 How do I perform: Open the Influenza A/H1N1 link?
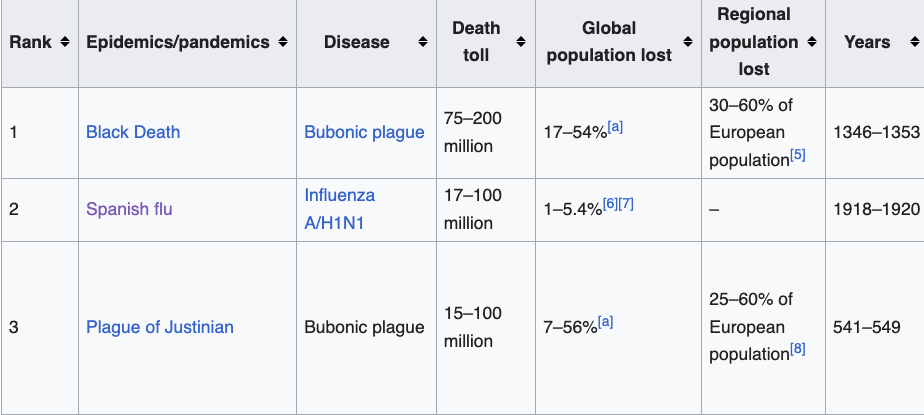[x=340, y=209]
